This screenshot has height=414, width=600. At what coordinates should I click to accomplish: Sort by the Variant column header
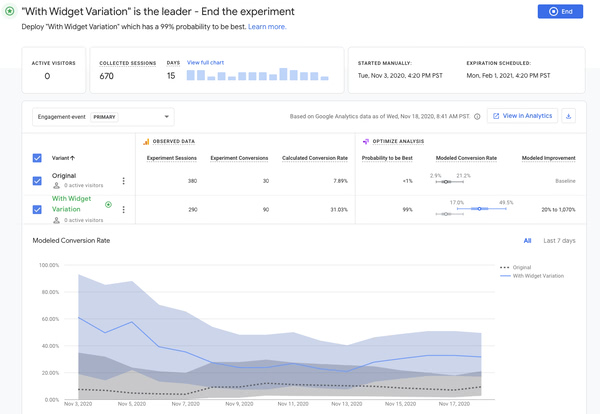pyautogui.click(x=64, y=158)
